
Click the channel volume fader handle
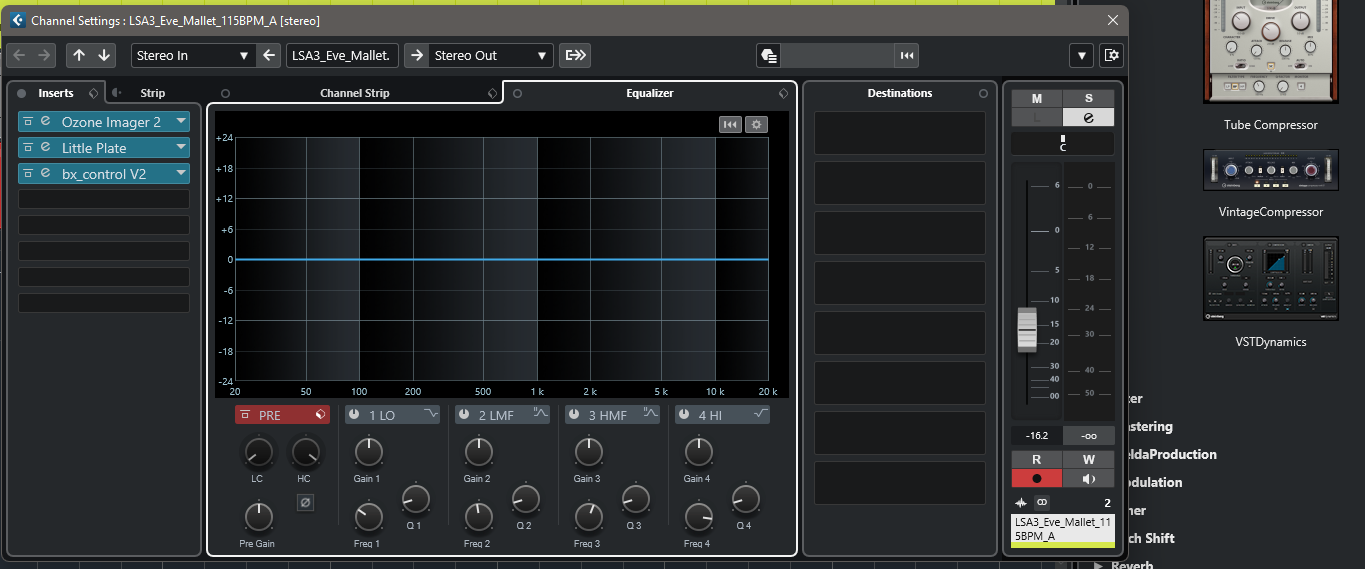tap(1028, 330)
